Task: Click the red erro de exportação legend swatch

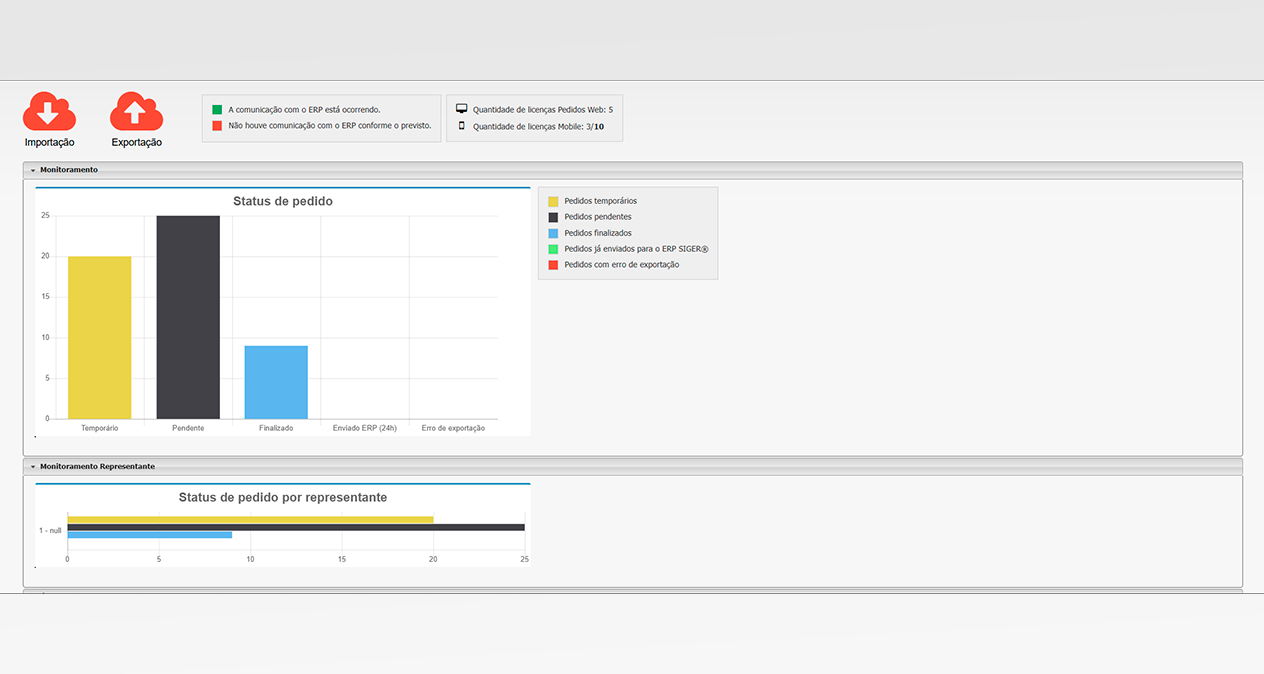Action: pyautogui.click(x=553, y=265)
